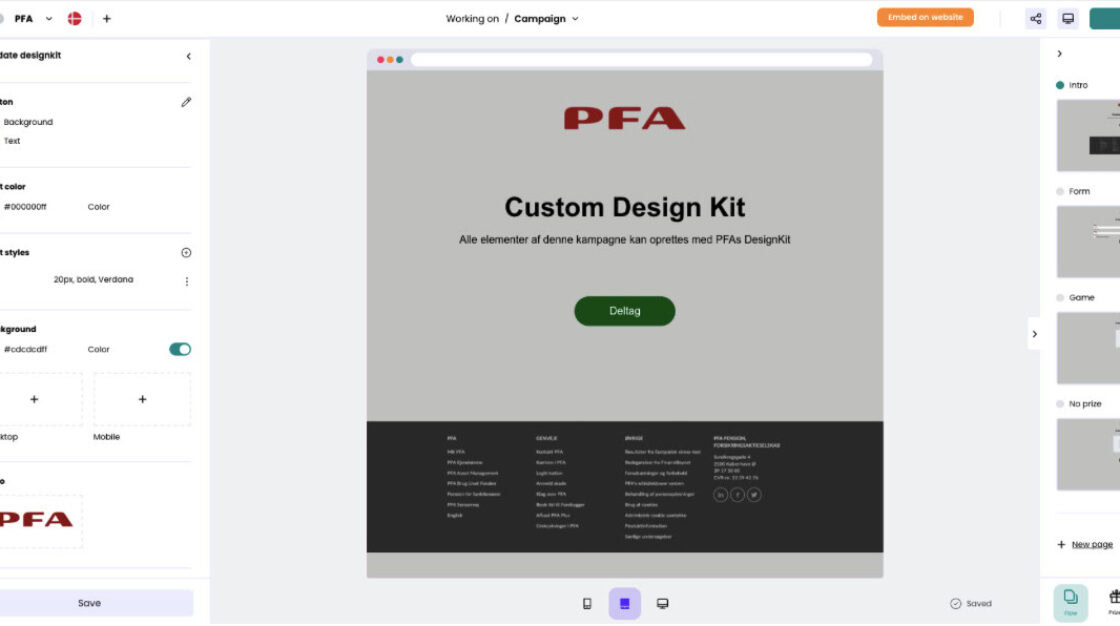Click the Danish flag language icon

[x=74, y=19]
